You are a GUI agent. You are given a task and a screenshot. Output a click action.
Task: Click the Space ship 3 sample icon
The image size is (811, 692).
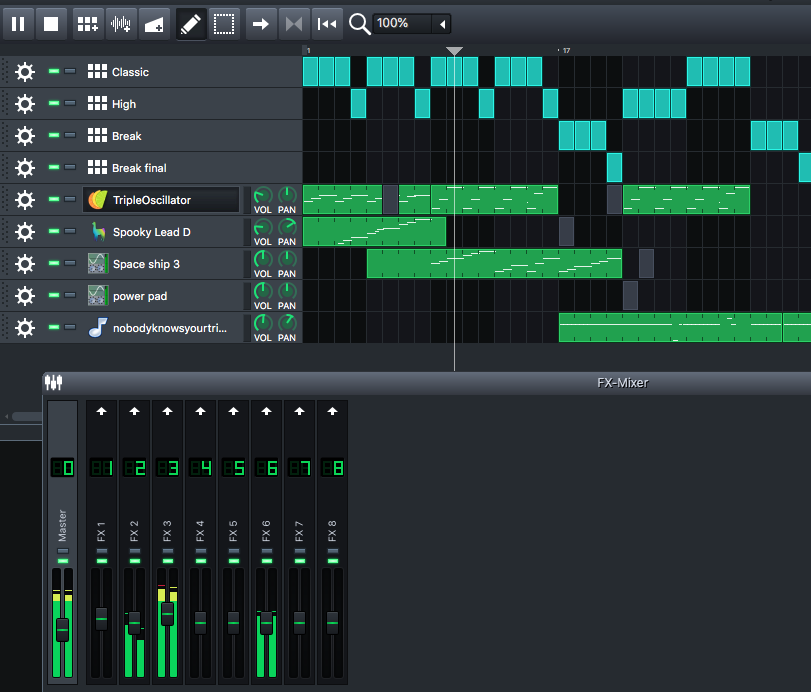tap(97, 263)
